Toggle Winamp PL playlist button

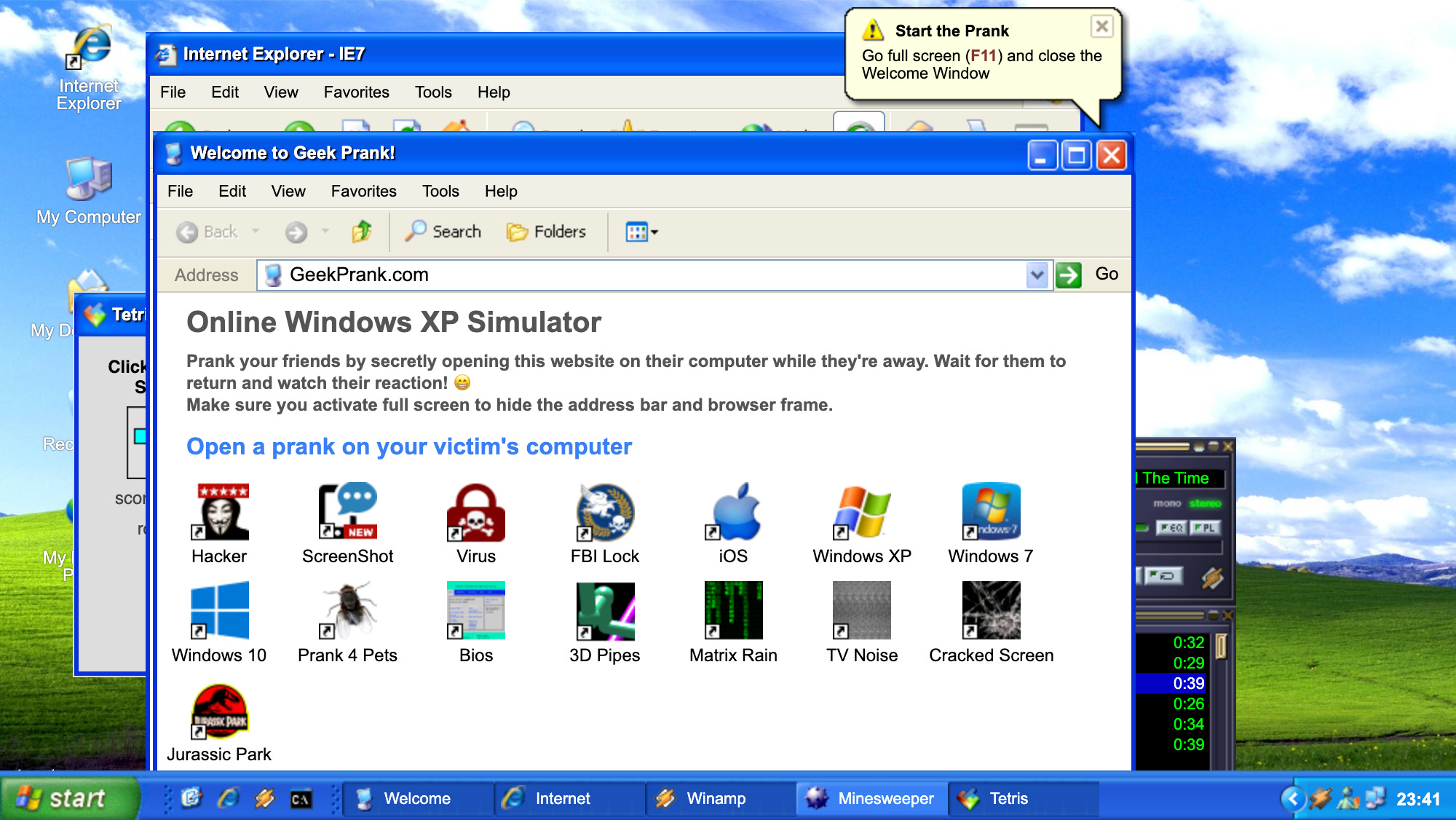pyautogui.click(x=1205, y=528)
